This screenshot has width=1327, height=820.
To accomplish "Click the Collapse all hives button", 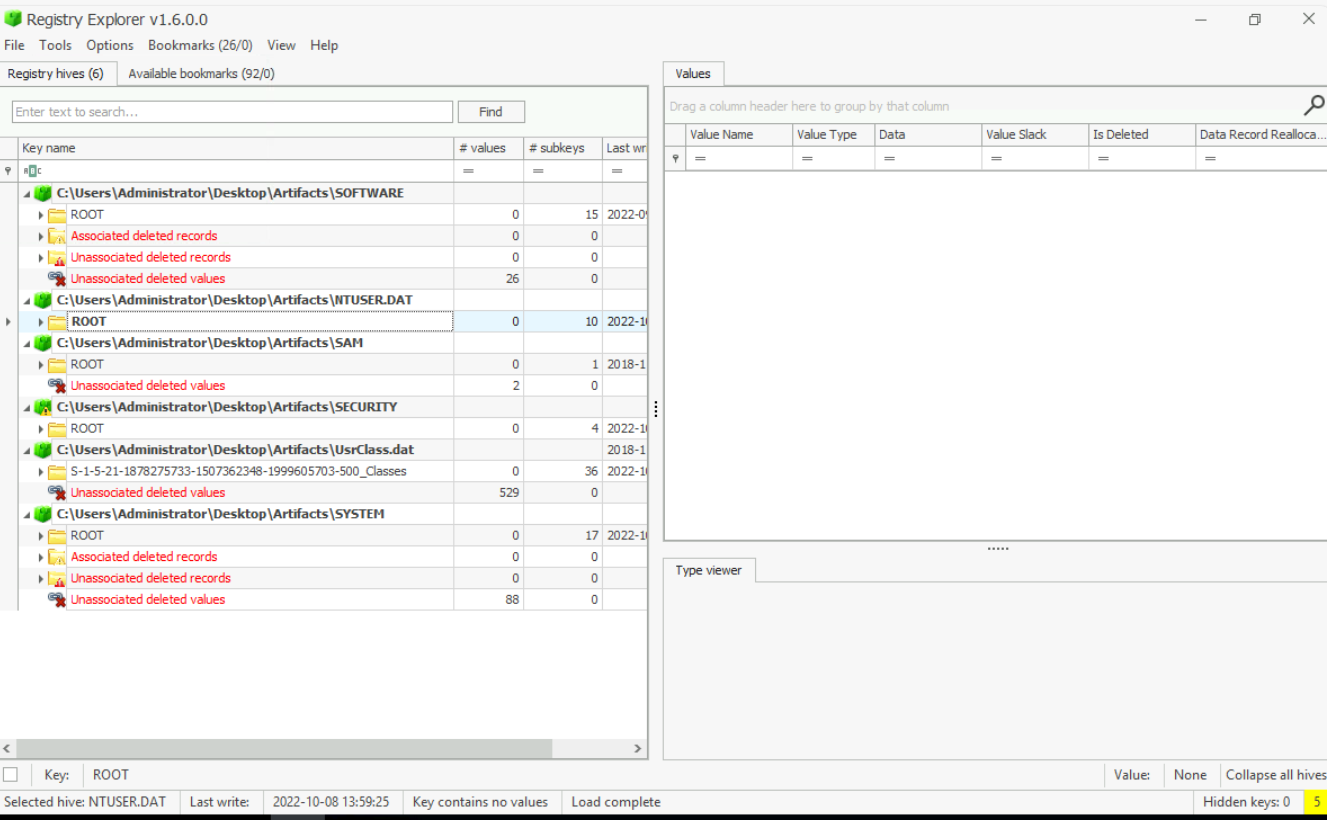I will coord(1275,775).
